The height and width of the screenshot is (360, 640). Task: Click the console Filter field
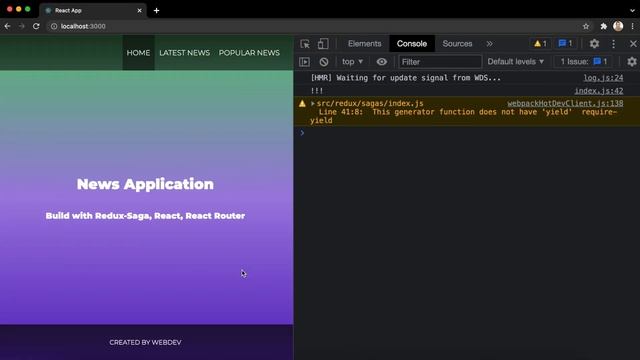point(440,62)
